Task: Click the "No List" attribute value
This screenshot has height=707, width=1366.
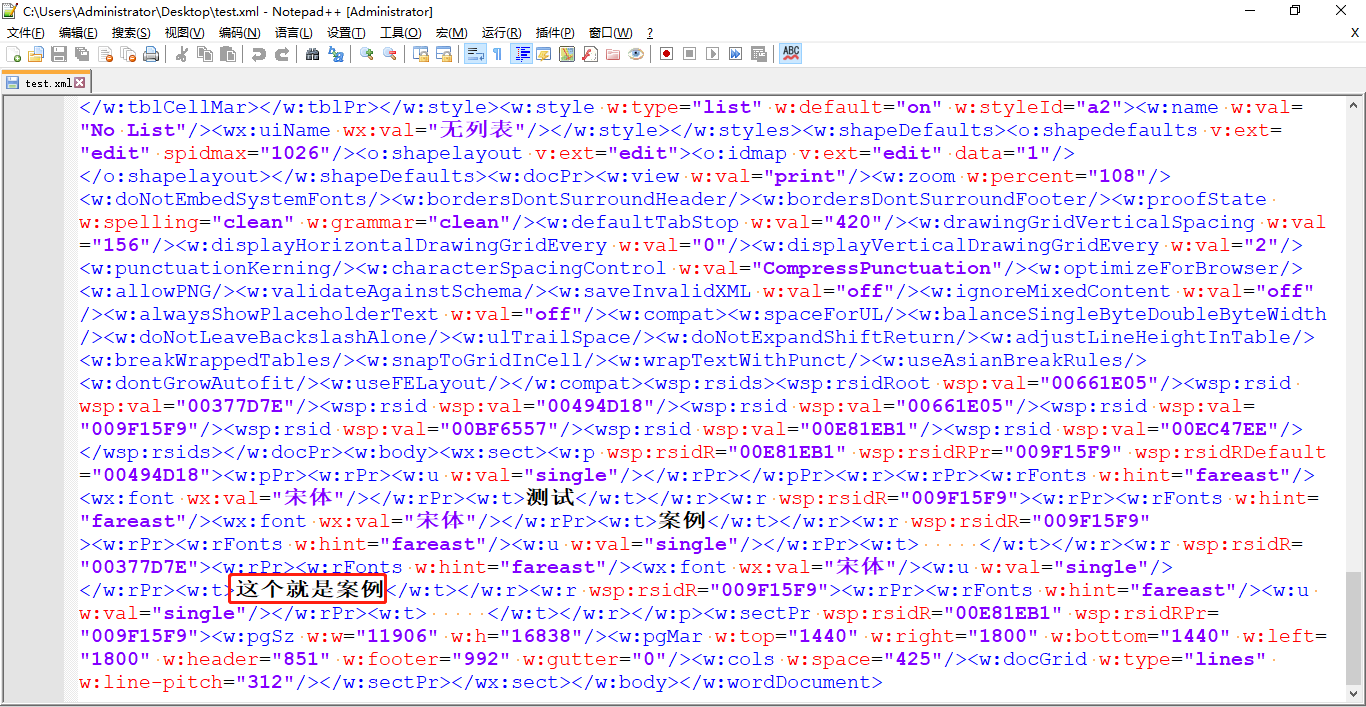Action: (135, 130)
